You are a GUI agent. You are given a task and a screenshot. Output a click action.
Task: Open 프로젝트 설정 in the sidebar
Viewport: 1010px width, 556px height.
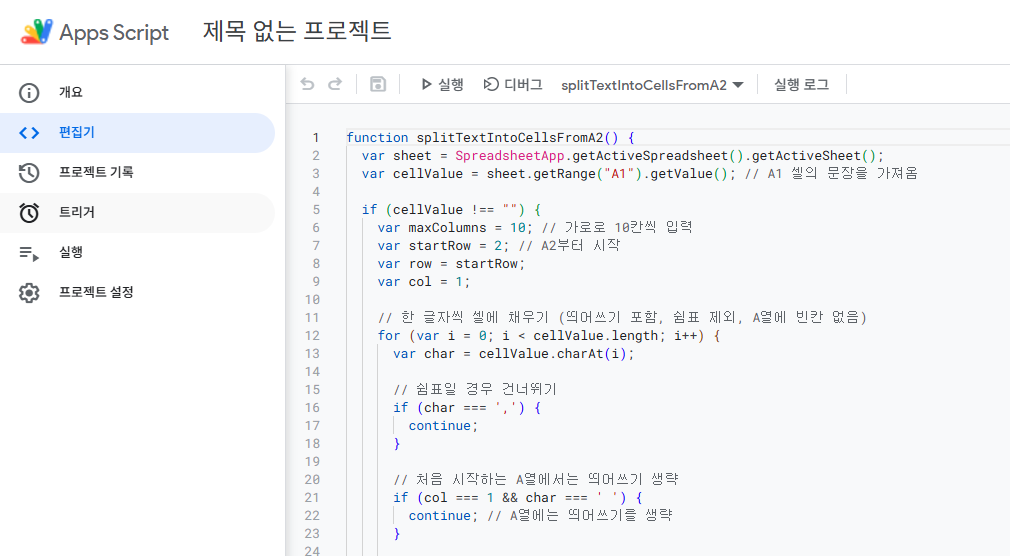pyautogui.click(x=137, y=292)
